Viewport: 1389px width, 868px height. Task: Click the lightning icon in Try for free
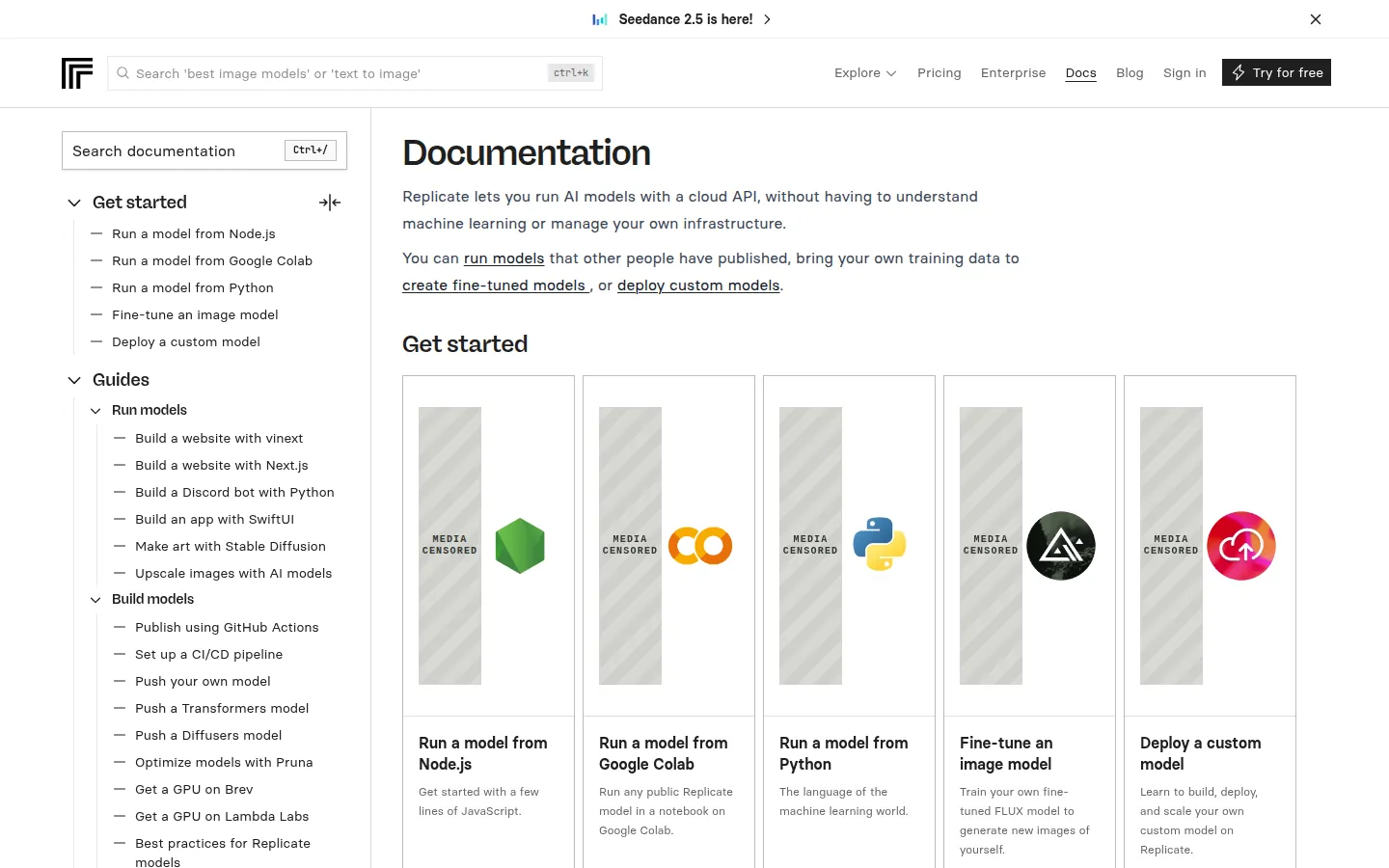(x=1239, y=72)
